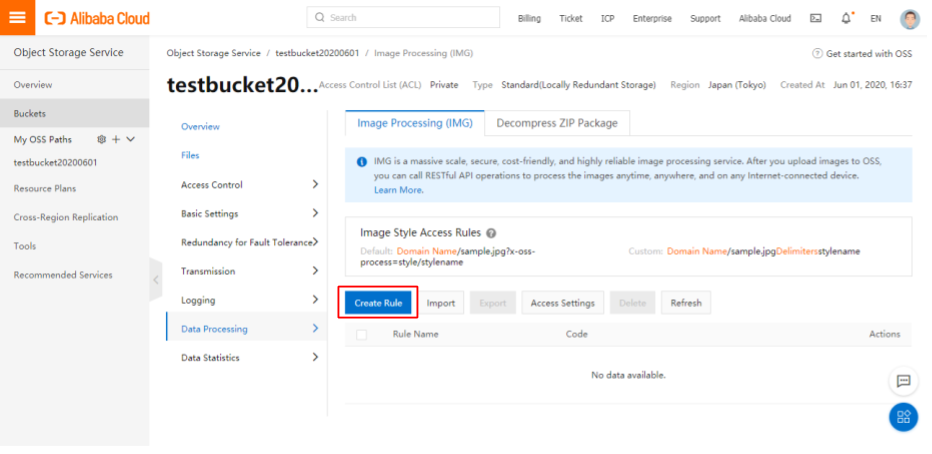This screenshot has width=932, height=454.
Task: Click the Object Storage Service sidebar title
Action: coord(68,52)
